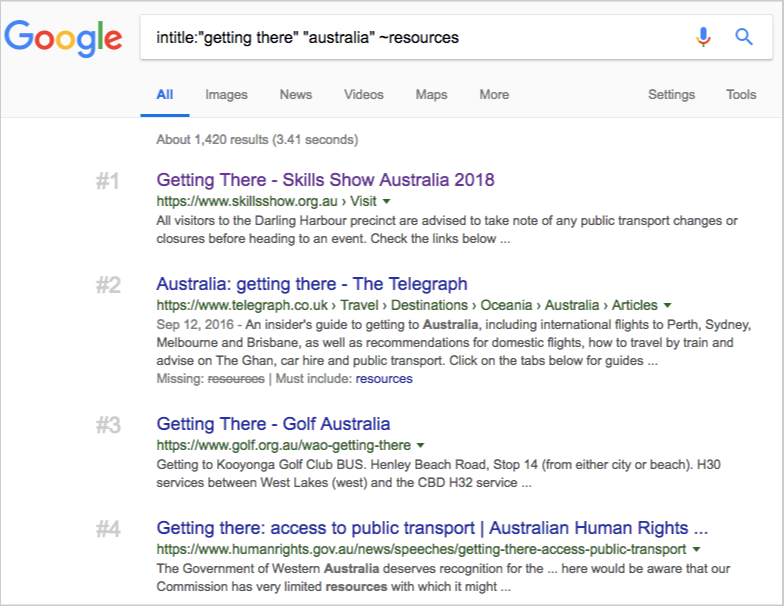Open the More menu
Viewport: 784px width, 606px height.
[x=494, y=94]
